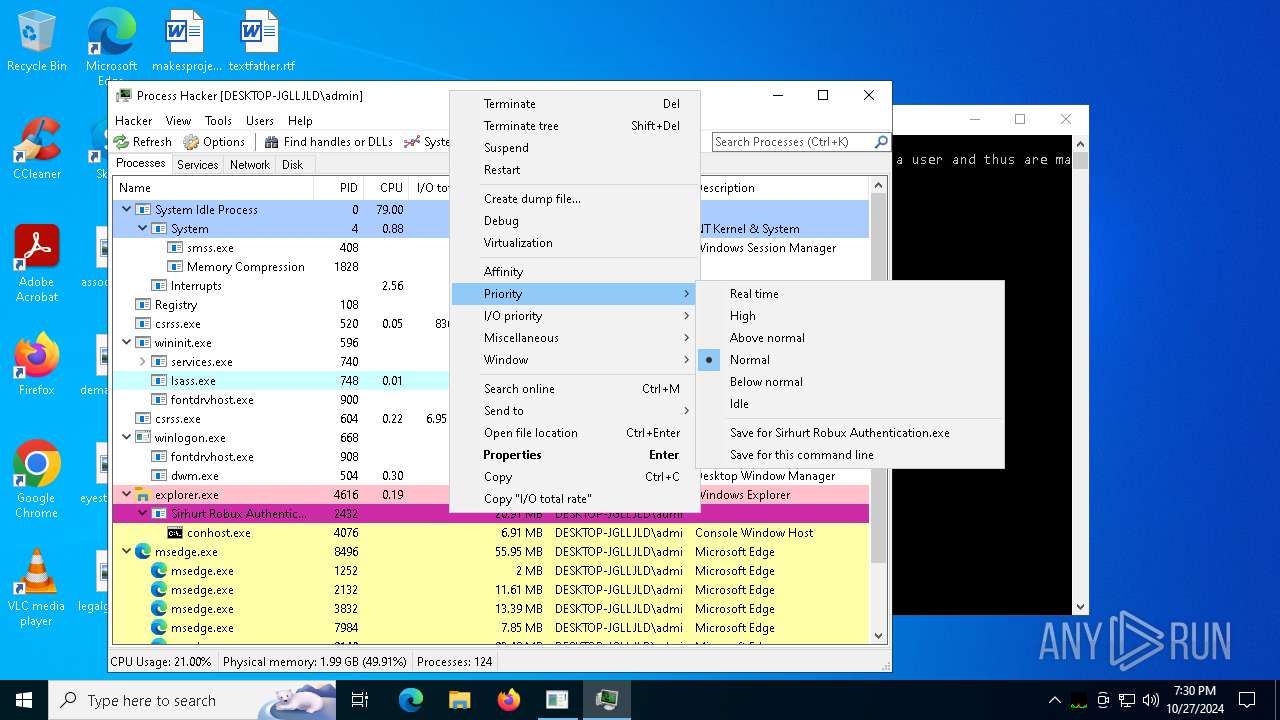Switch to the Network tab

[x=250, y=165]
